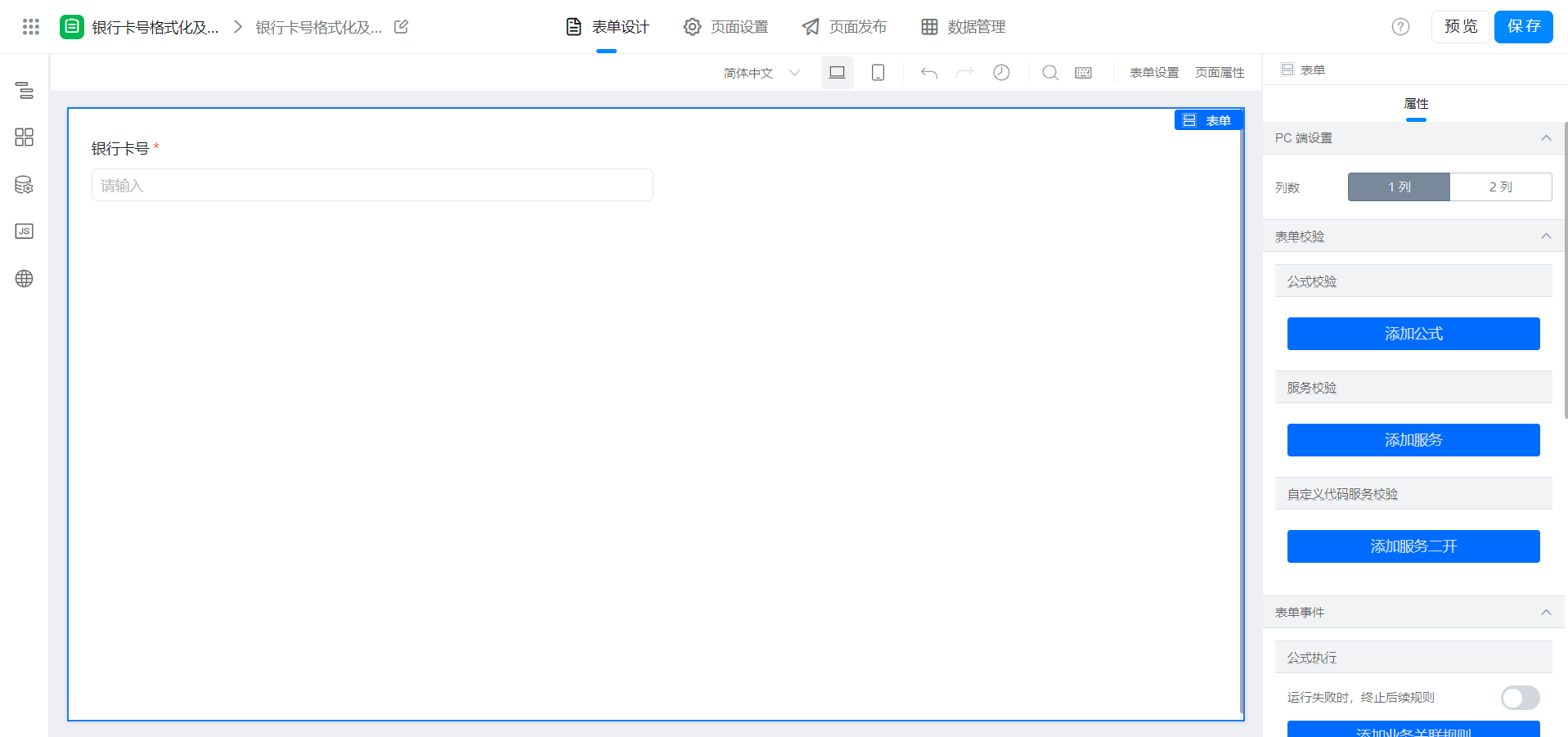
Task: Open 页面属性 in the toolbar
Action: (1220, 73)
